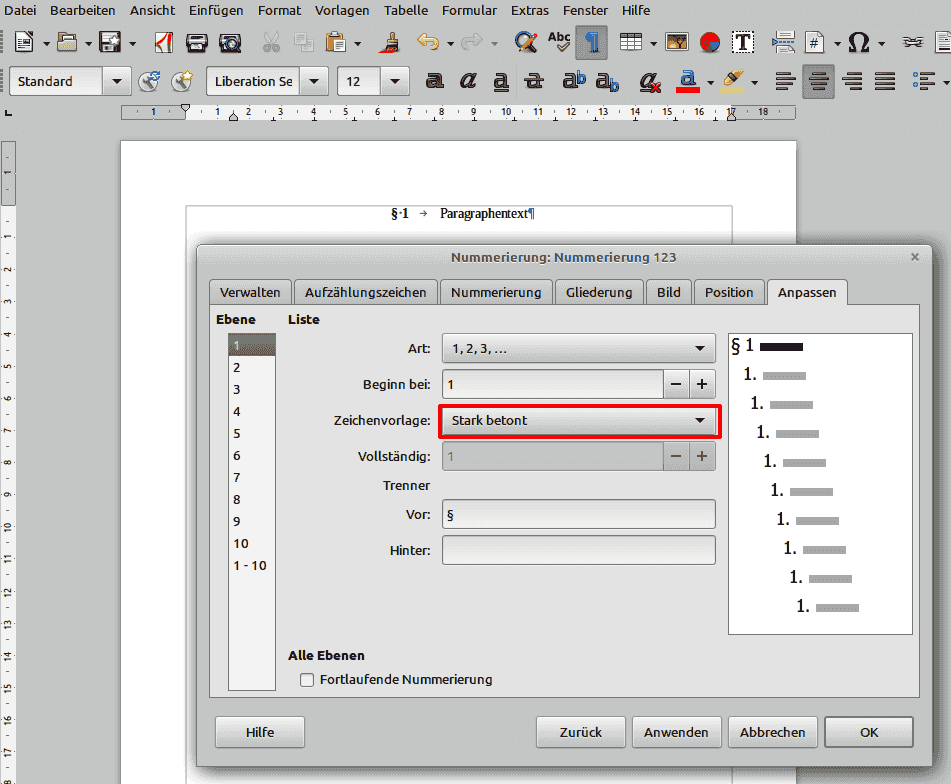Toggle bold formatting
Screen dimensions: 951x784
click(x=434, y=81)
